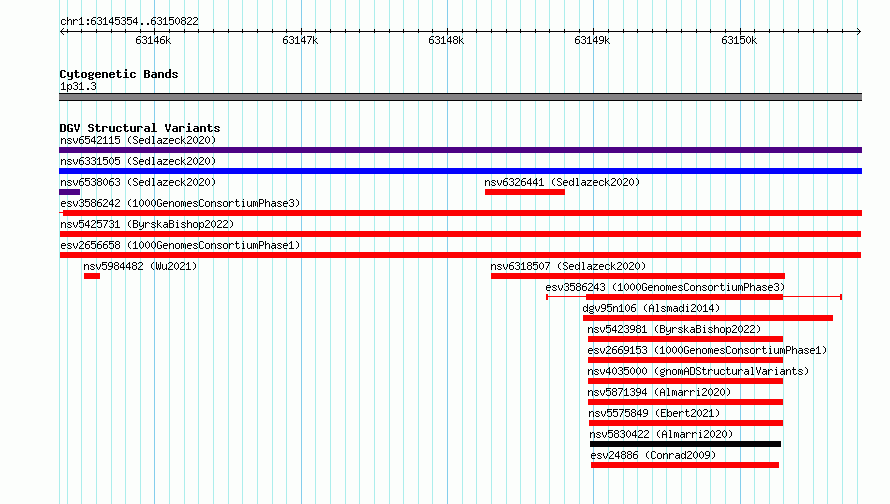Click the 63147k ruler position
The image size is (890, 504).
tap(300, 40)
